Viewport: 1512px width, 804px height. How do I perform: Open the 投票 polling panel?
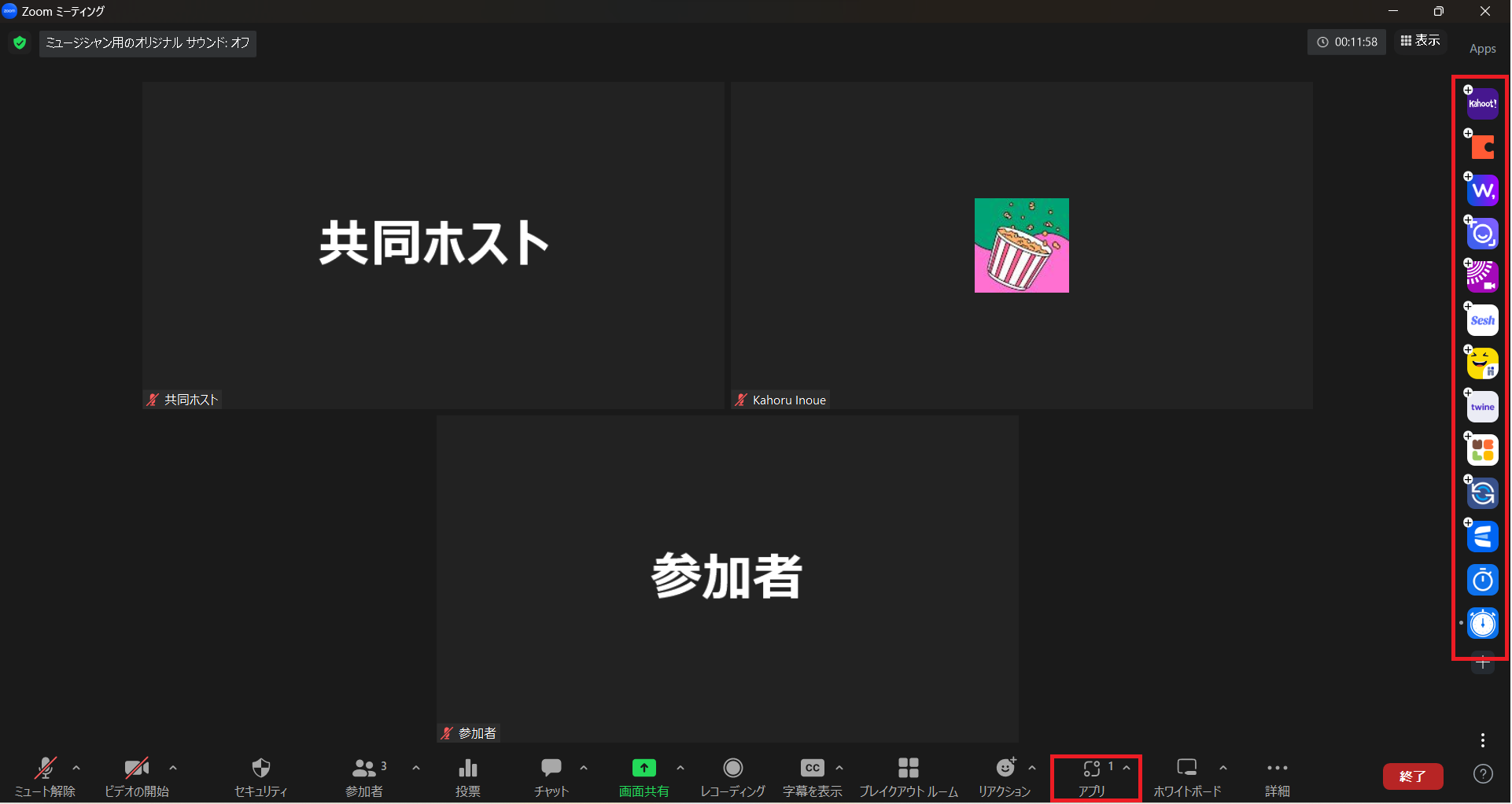(x=467, y=776)
